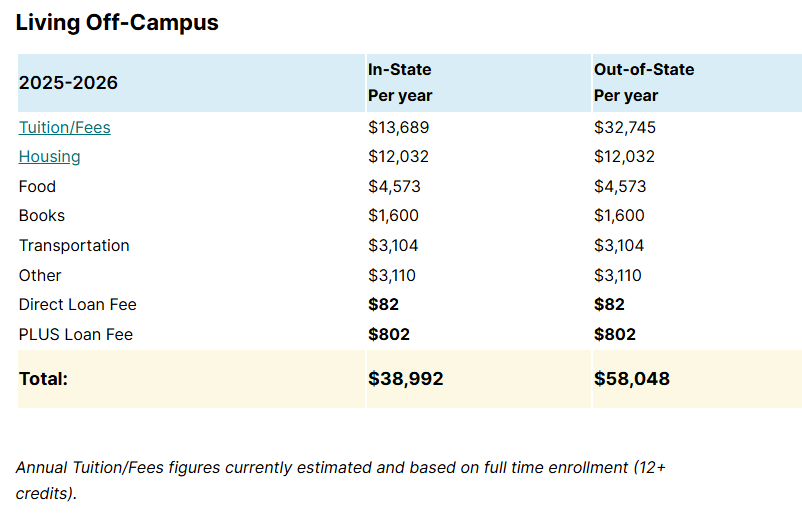This screenshot has width=802, height=514.
Task: Select the out-of-state tuition amount $32,745
Action: click(625, 128)
